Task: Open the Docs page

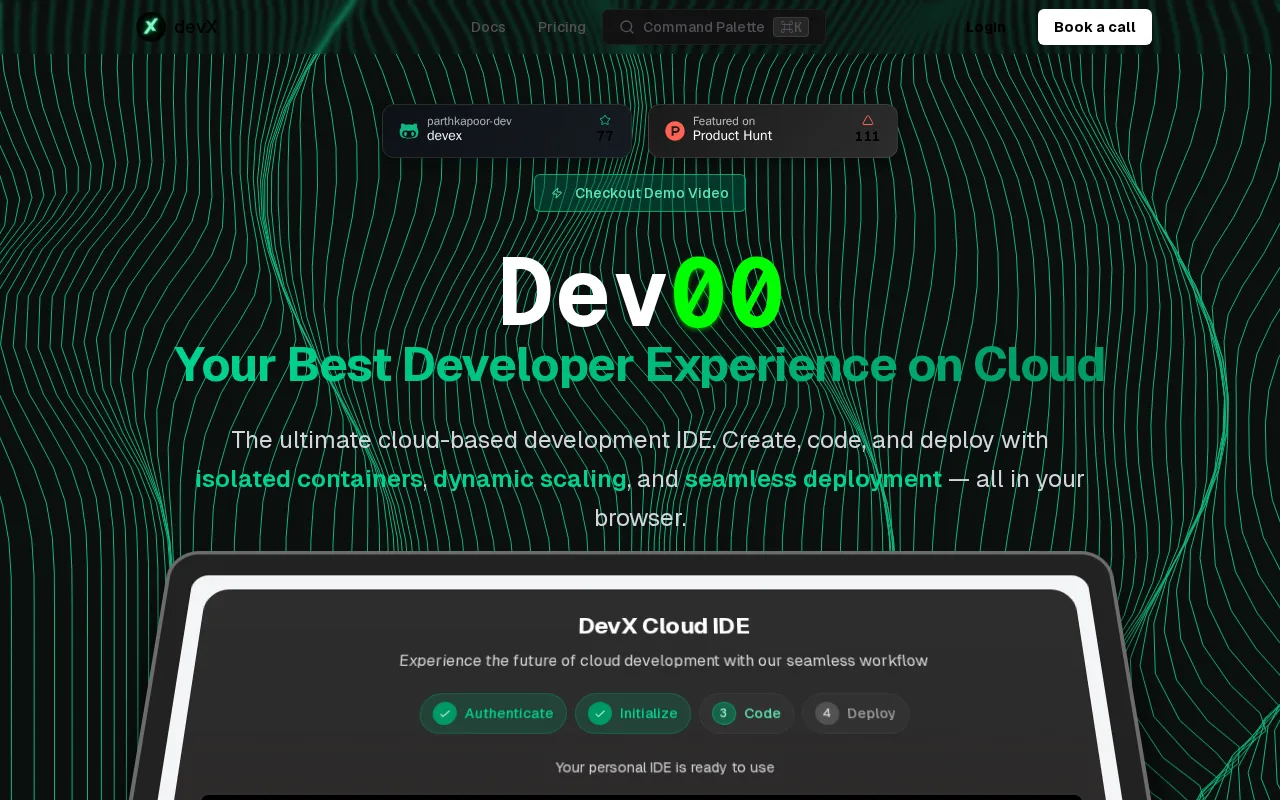Action: [x=488, y=27]
